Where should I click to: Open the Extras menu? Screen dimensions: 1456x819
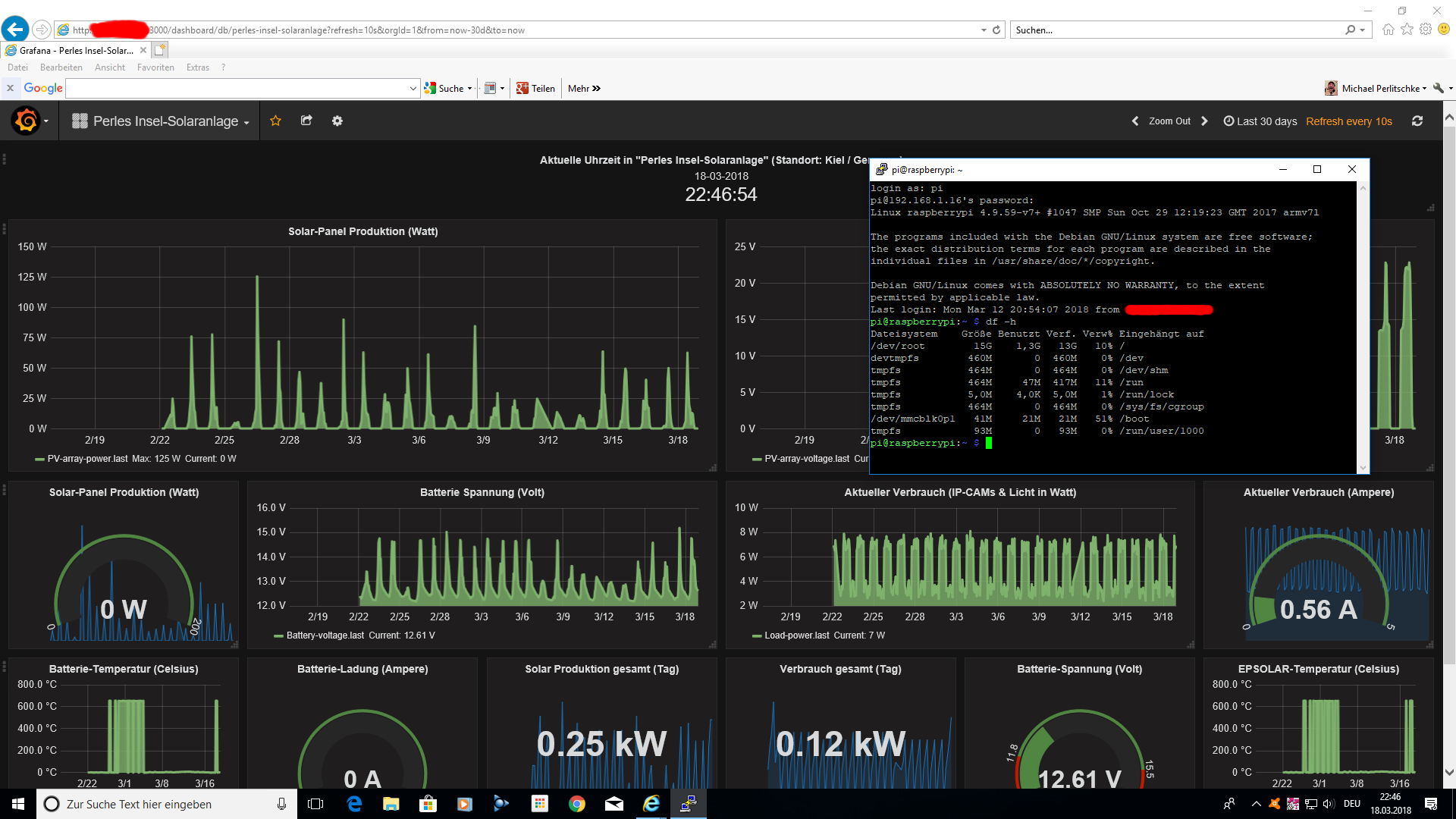point(197,67)
